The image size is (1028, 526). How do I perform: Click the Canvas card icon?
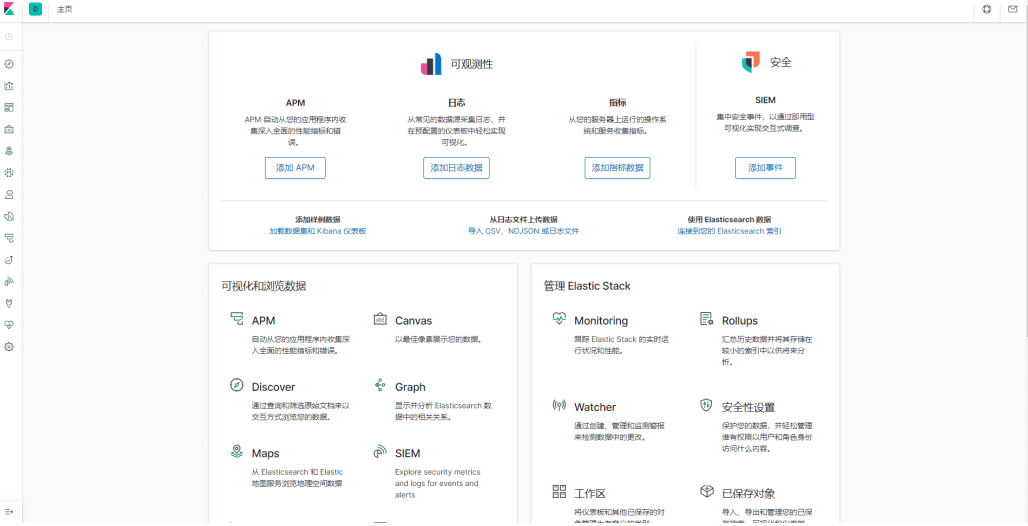point(380,319)
